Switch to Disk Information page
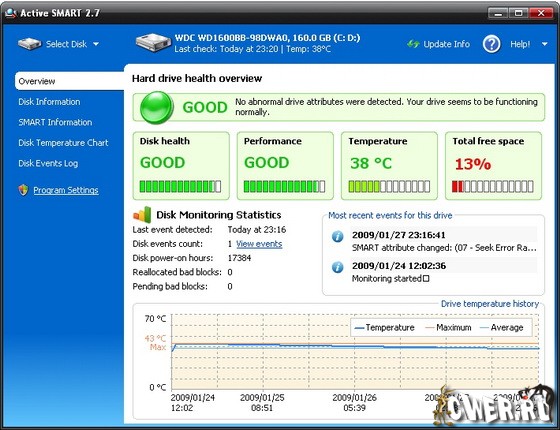This screenshot has width=560, height=430. (49, 102)
